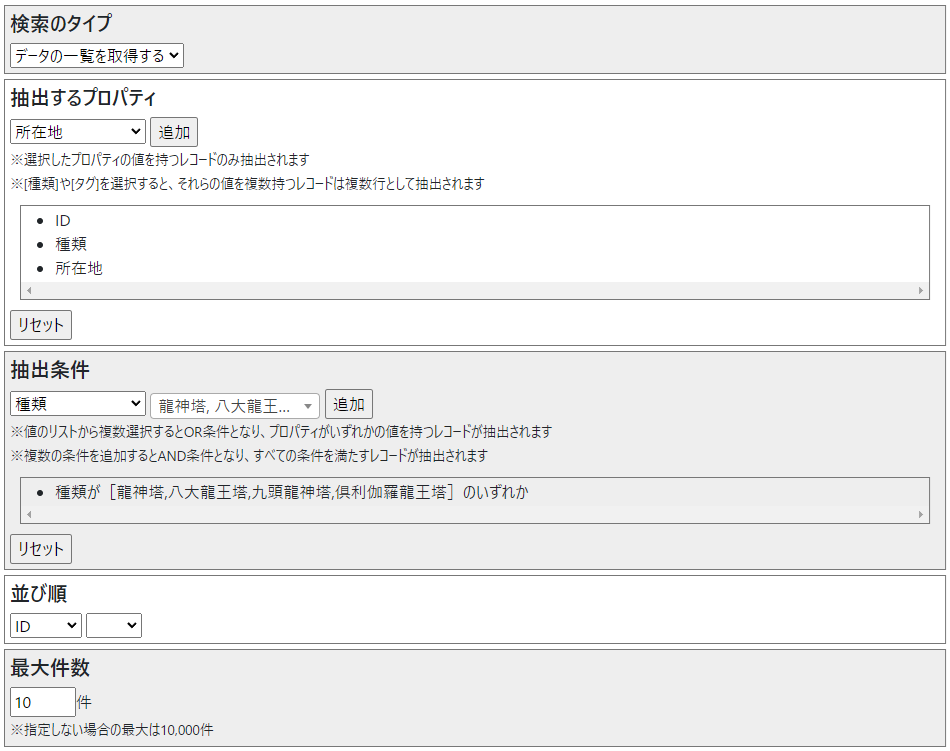
Task: Click 追加 button in 抽出するプロパティ section
Action: click(174, 132)
